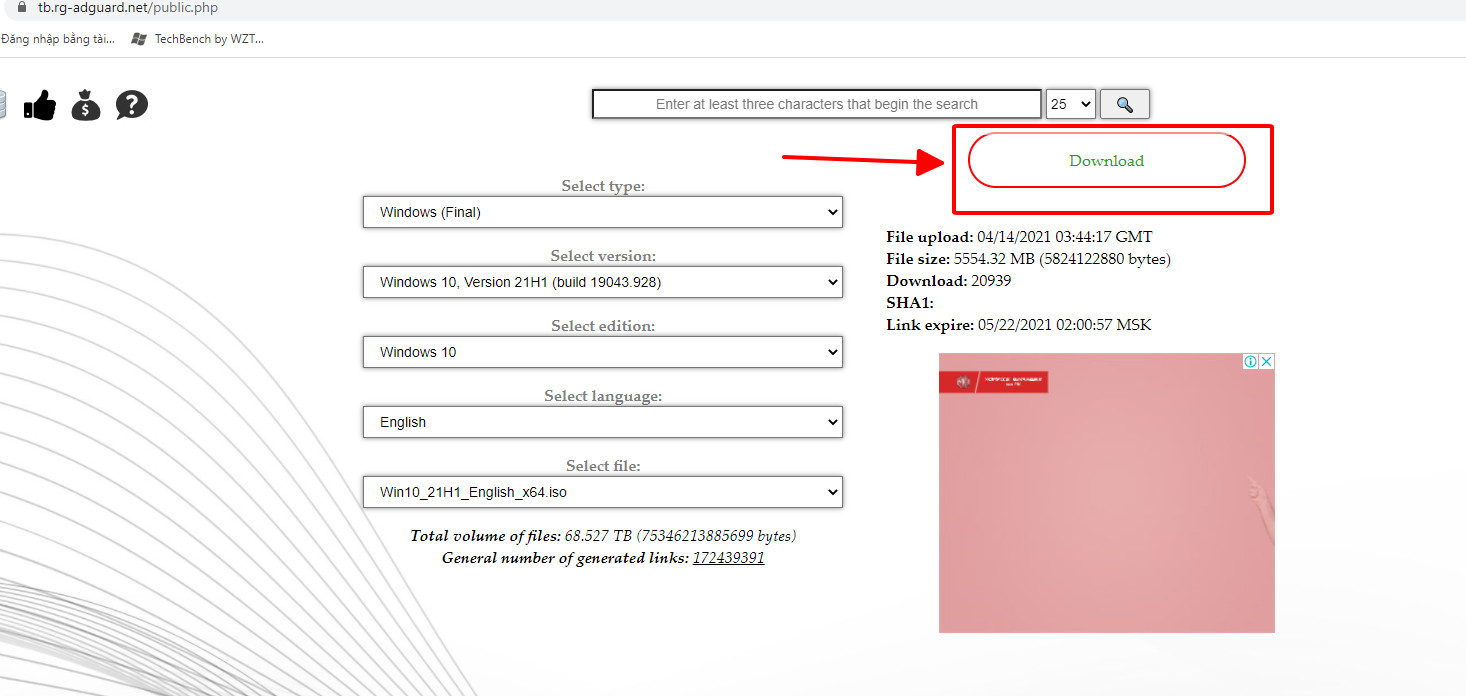
Task: Click the URL tb.rg-adguard.net/public.php in the address bar
Action: [128, 8]
